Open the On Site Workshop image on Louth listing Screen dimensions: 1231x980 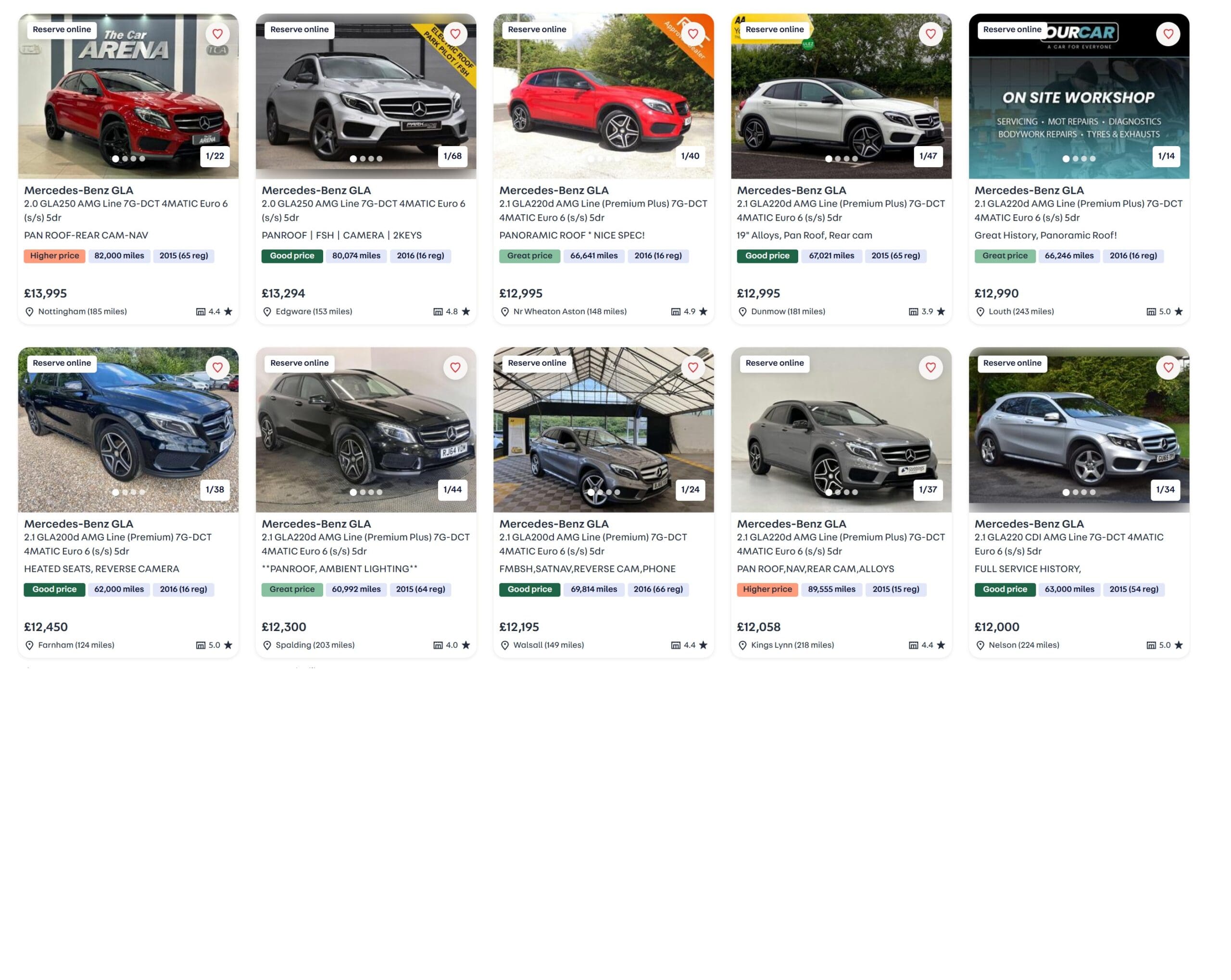[x=1079, y=96]
